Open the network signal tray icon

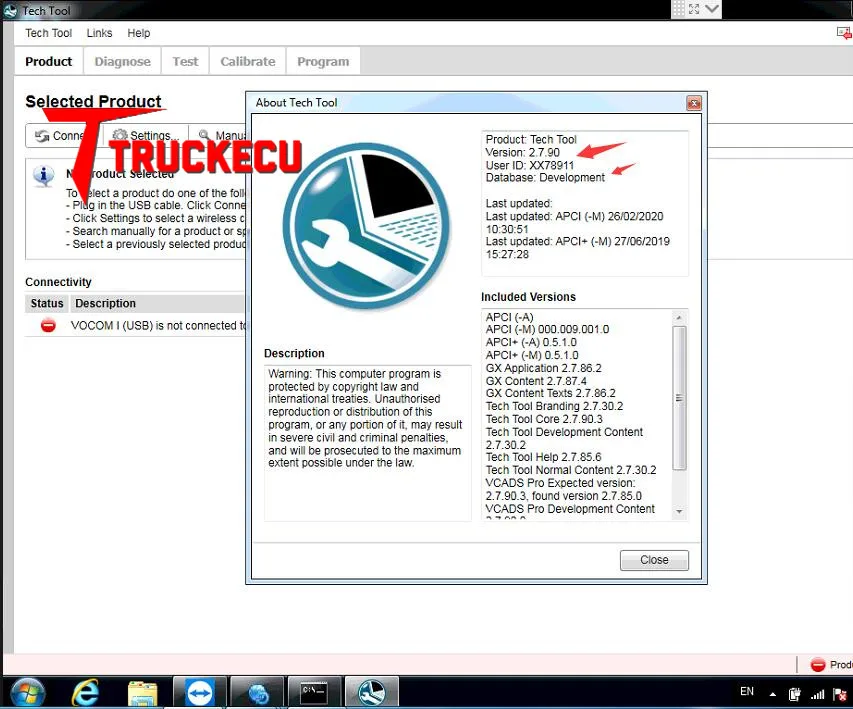point(817,694)
